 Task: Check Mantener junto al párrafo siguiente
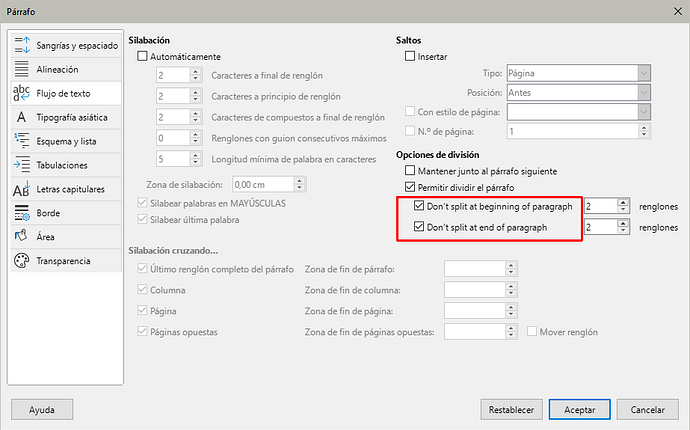[409, 171]
